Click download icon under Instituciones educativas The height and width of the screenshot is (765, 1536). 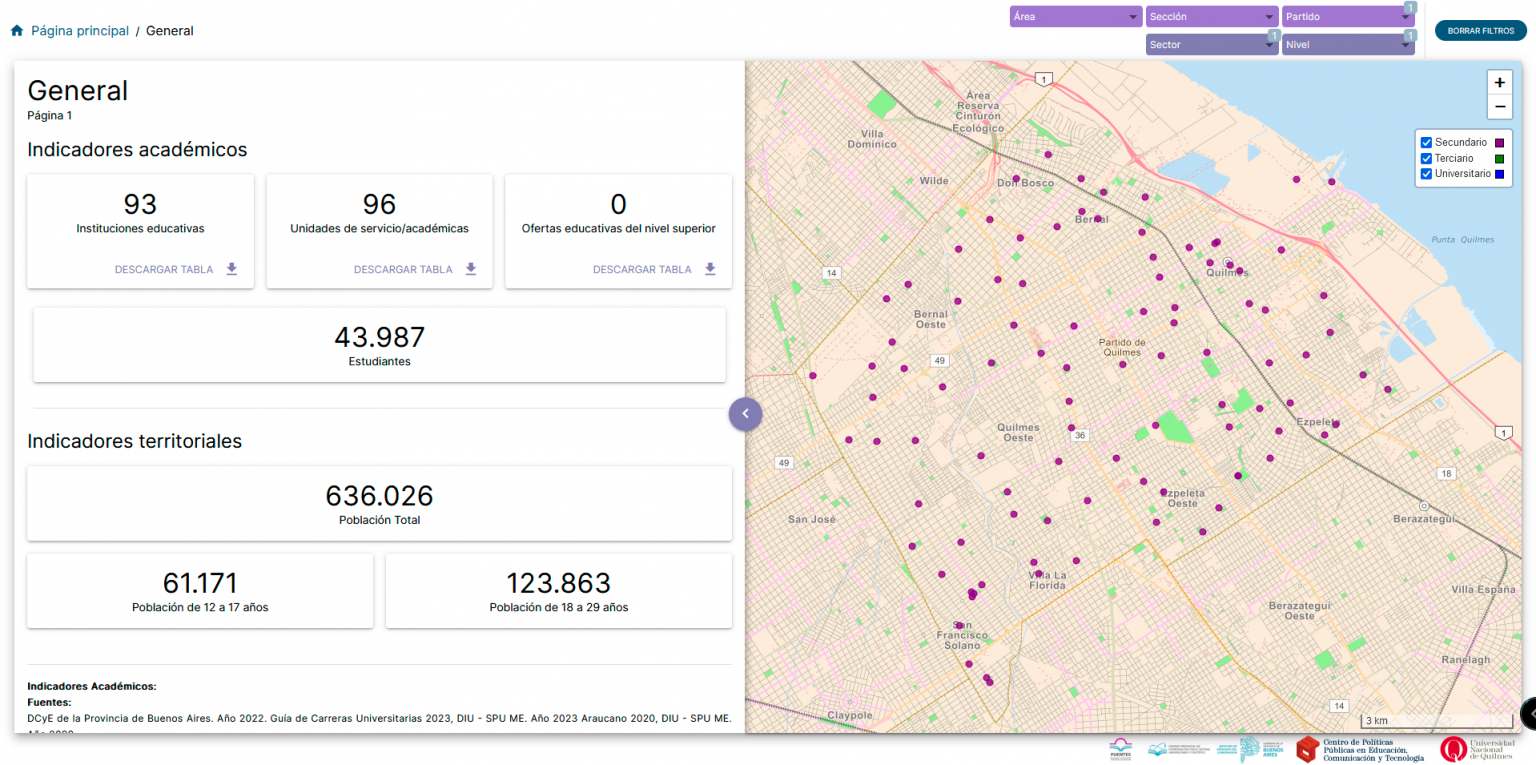point(232,269)
